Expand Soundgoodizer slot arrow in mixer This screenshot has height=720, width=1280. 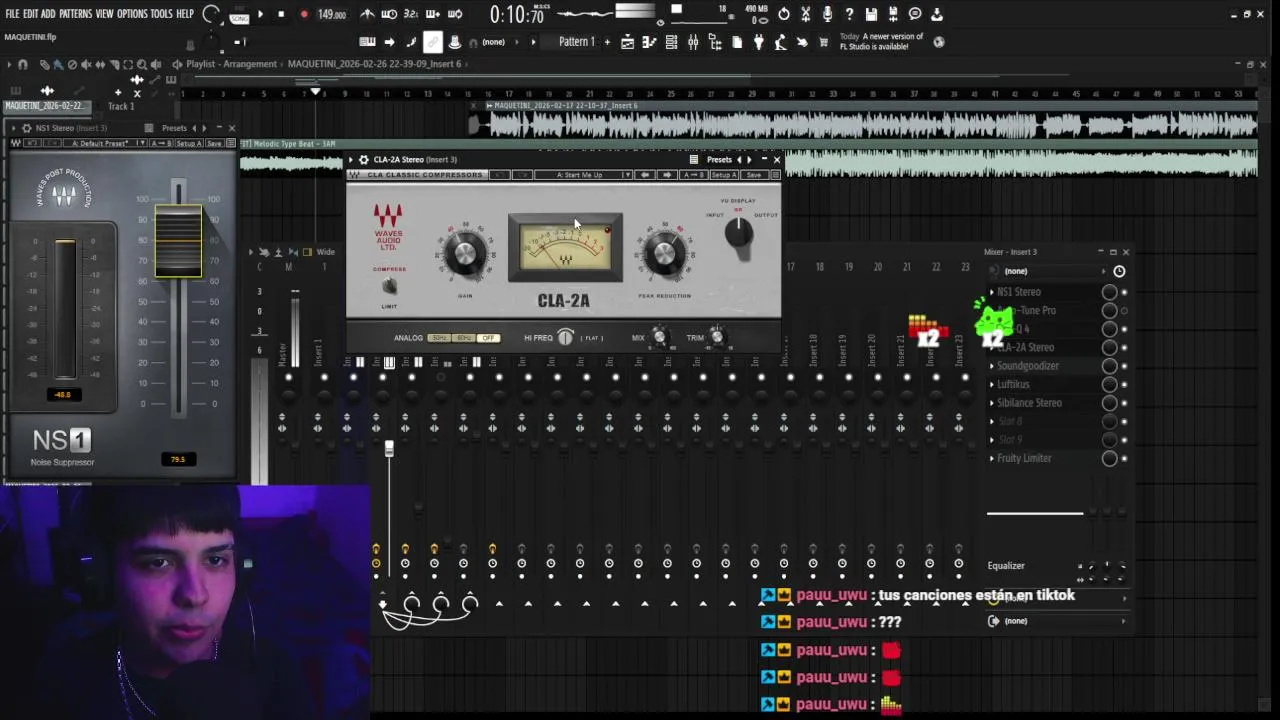coord(992,366)
